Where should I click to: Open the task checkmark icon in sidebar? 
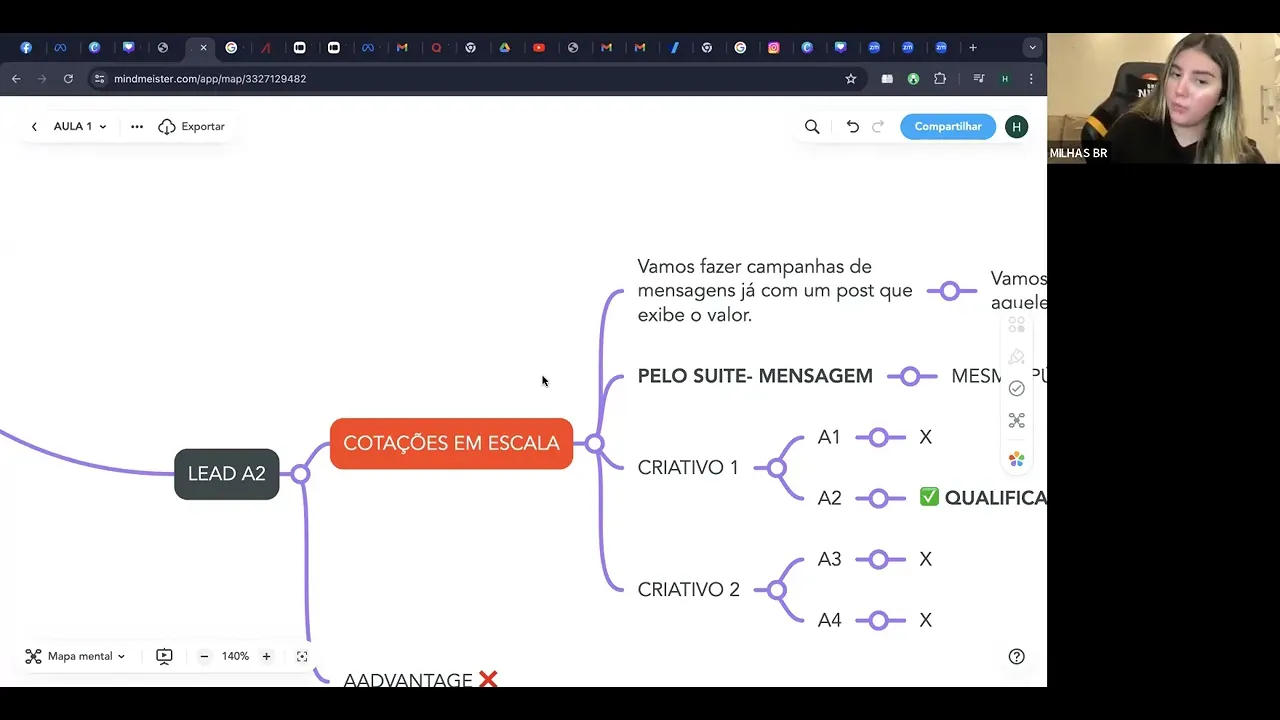coord(1017,388)
